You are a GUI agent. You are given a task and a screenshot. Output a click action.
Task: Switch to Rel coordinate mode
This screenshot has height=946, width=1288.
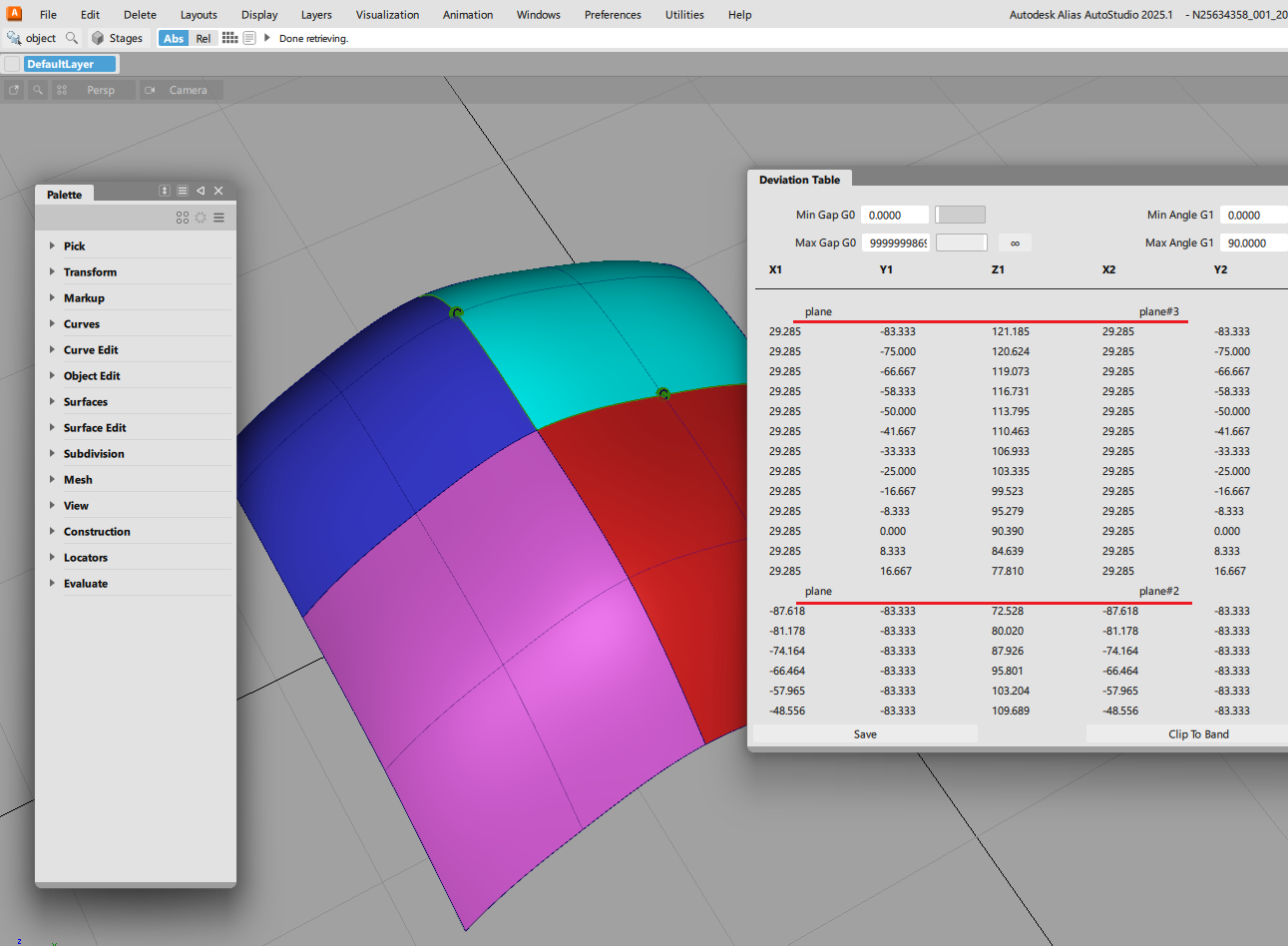(204, 38)
